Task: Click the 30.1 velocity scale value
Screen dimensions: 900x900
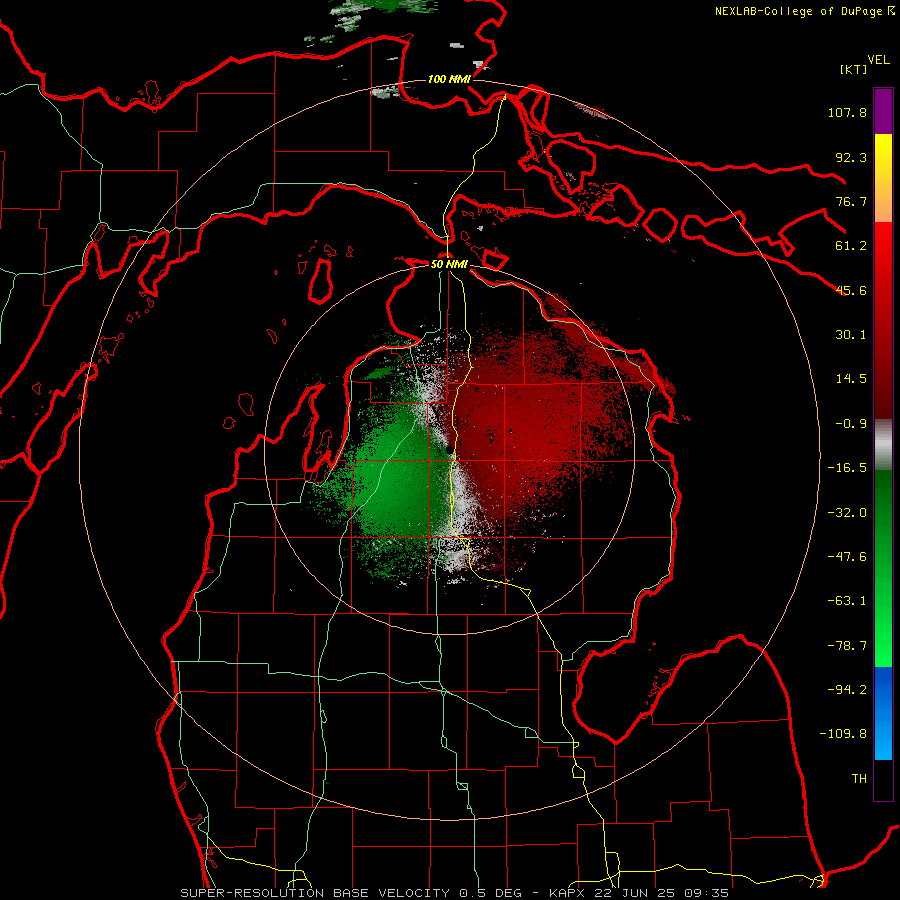Action: (851, 335)
